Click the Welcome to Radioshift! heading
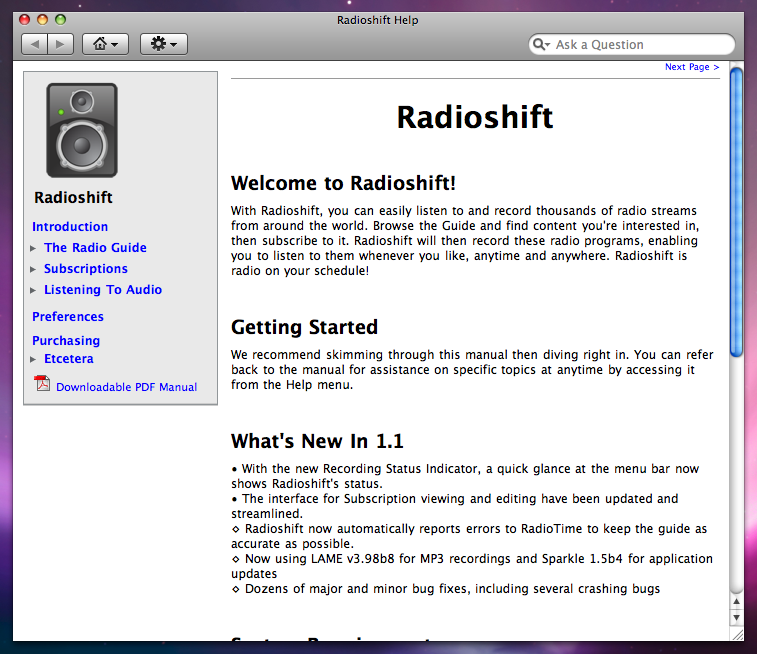This screenshot has width=757, height=654. 343,183
